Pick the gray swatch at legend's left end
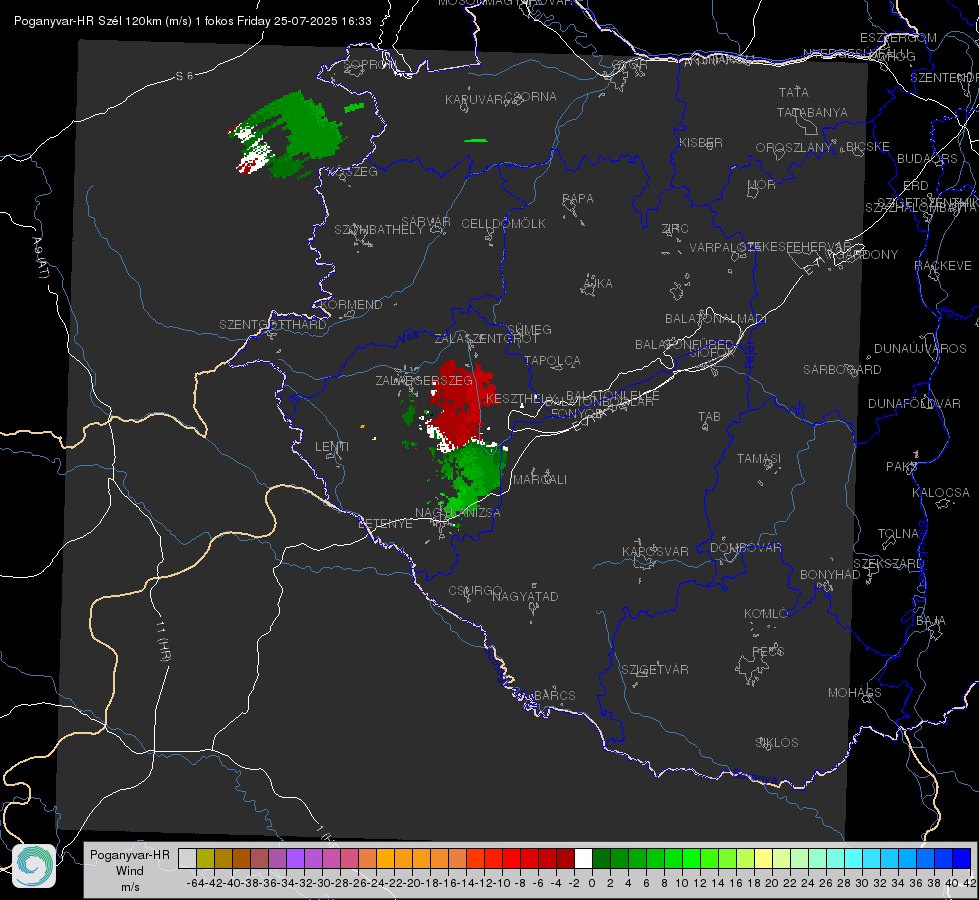 coord(187,858)
